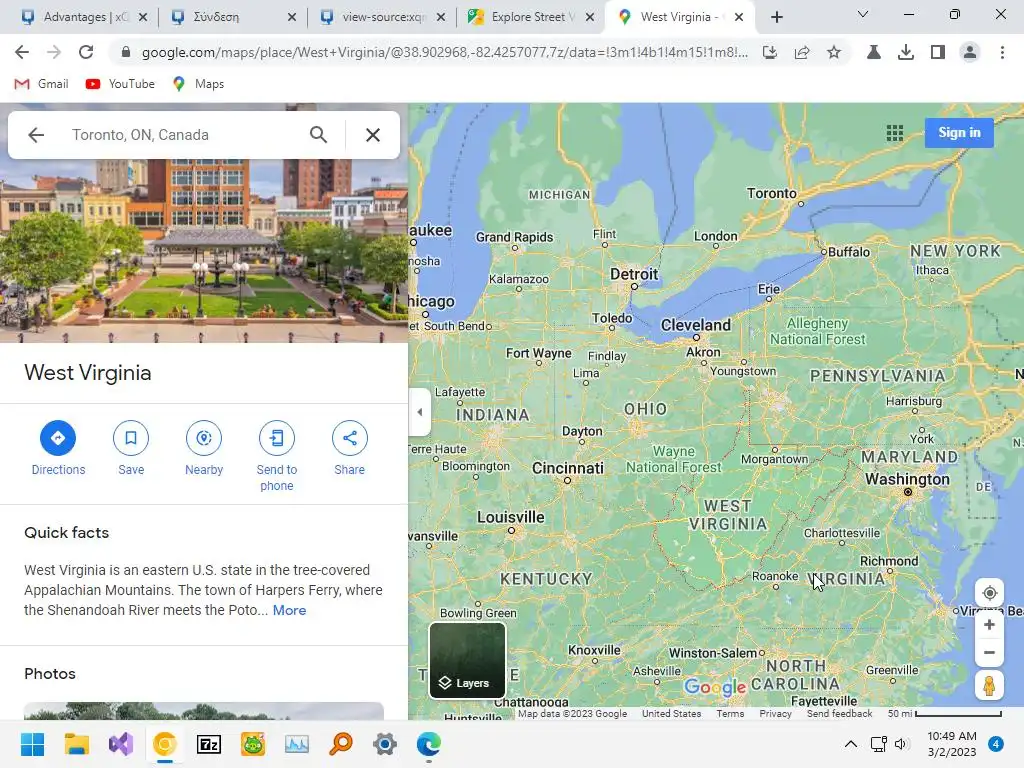Image resolution: width=1024 pixels, height=768 pixels.
Task: Open Visual Studio from the taskbar
Action: tap(121, 744)
